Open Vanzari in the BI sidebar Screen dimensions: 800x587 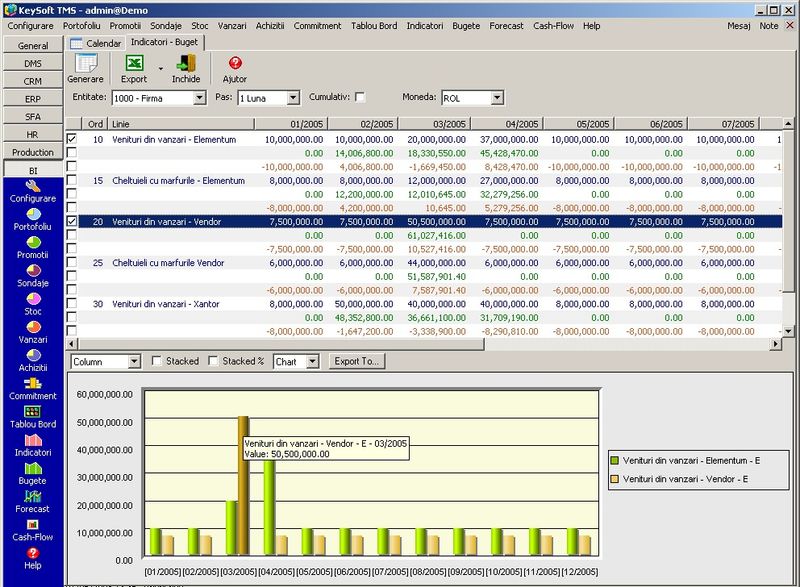click(x=33, y=333)
